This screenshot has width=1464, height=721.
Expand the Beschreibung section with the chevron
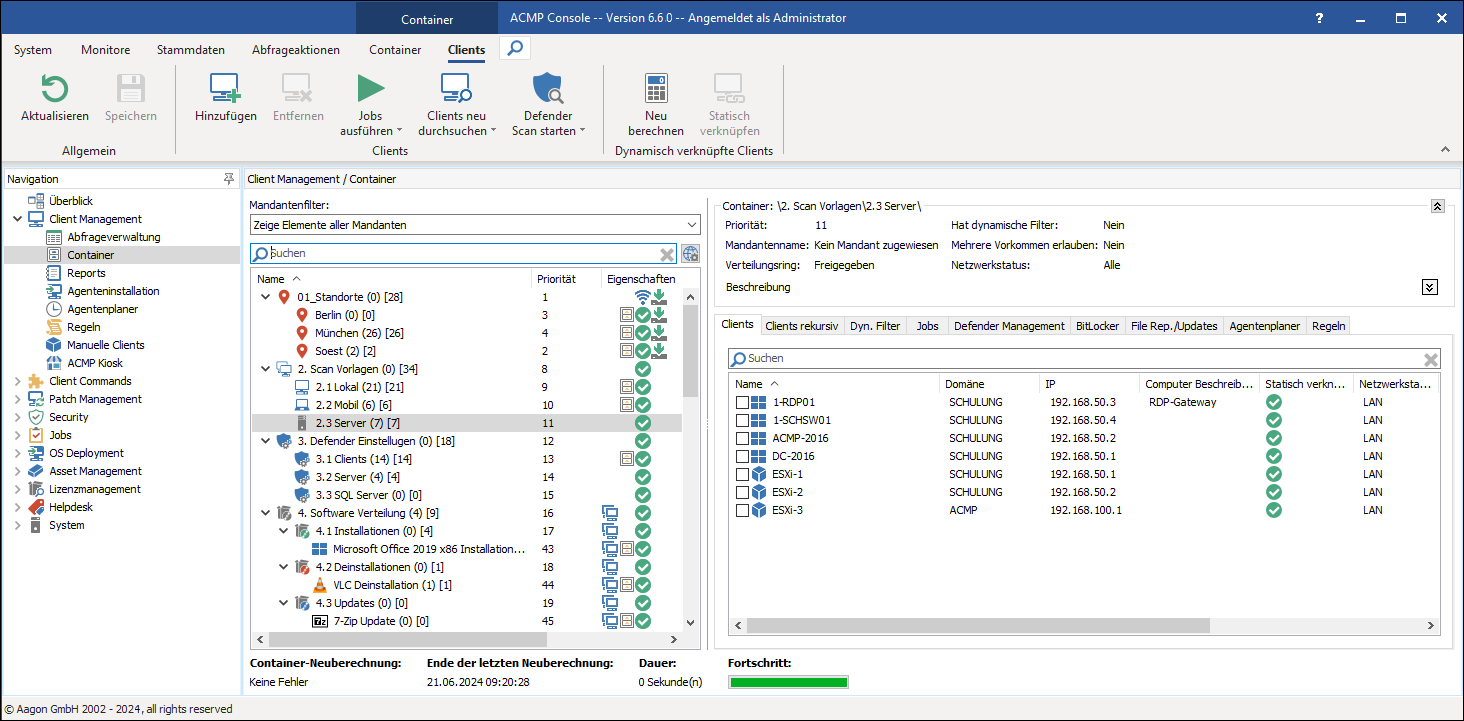click(1430, 287)
